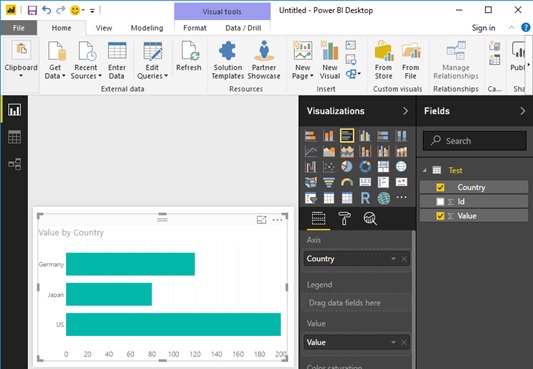
Task: Select the pie chart visualization
Action: click(x=347, y=167)
